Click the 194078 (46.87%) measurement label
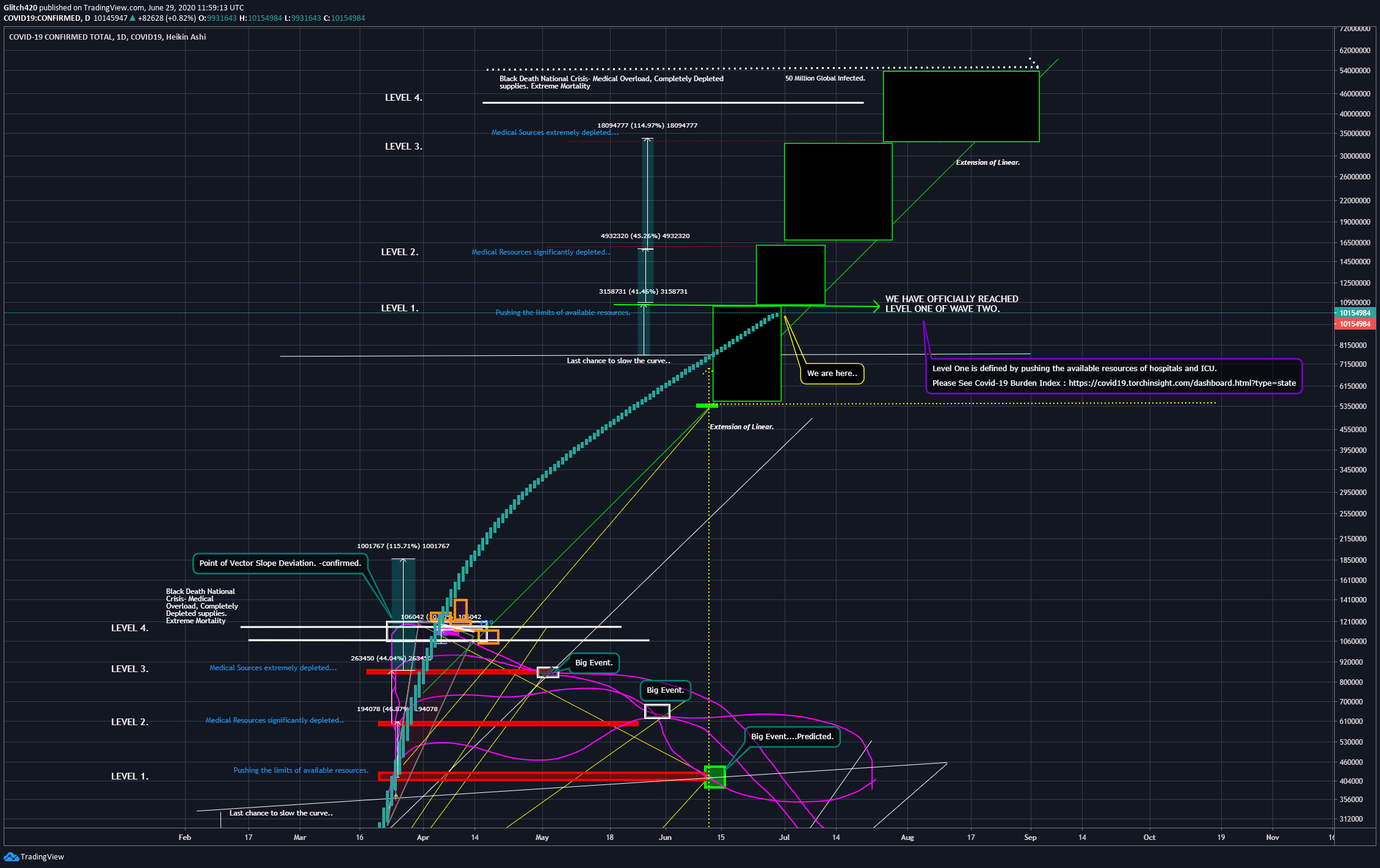Viewport: 1380px width, 868px height. [397, 709]
